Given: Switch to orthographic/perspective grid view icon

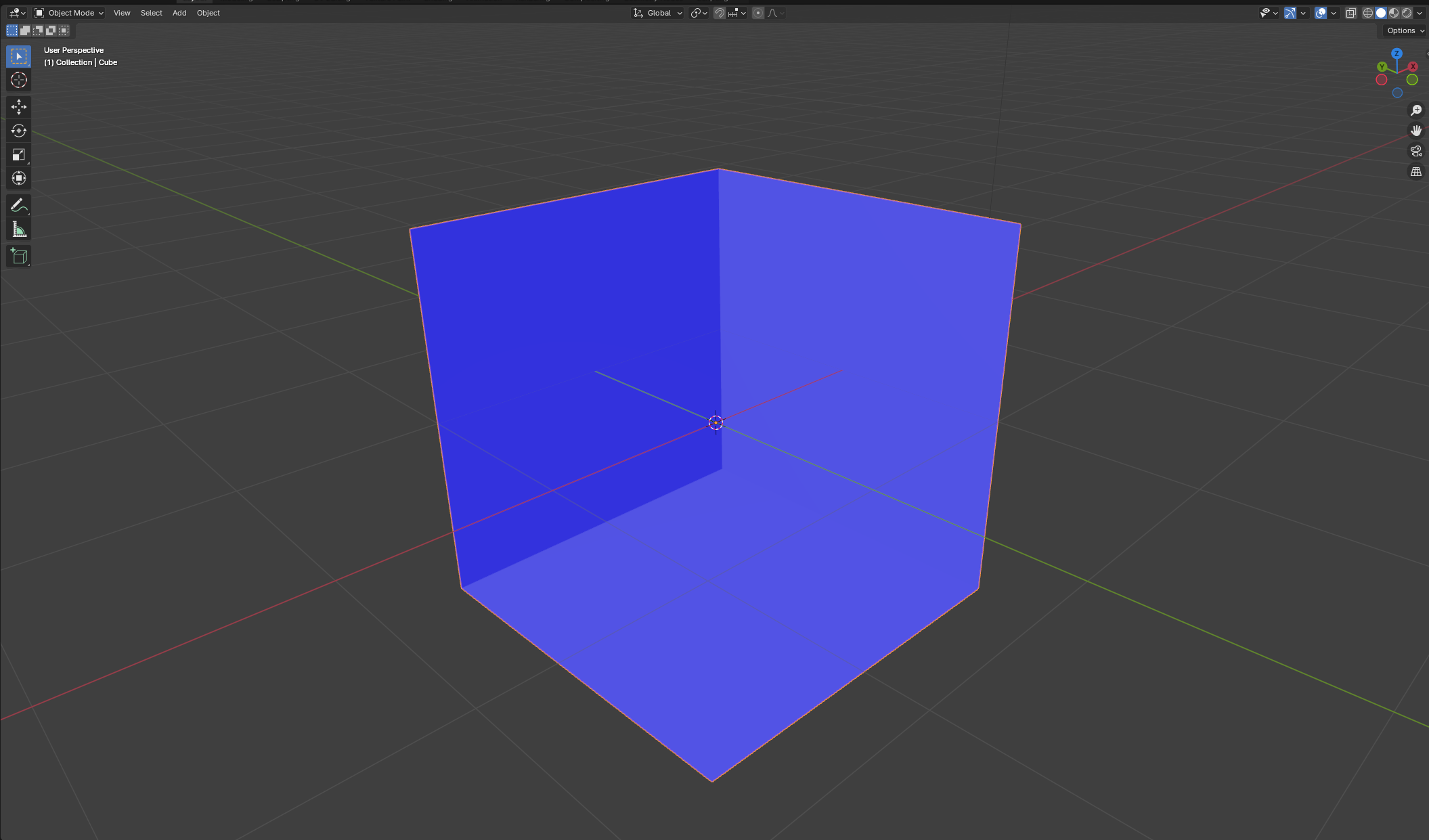Looking at the screenshot, I should tap(1415, 172).
